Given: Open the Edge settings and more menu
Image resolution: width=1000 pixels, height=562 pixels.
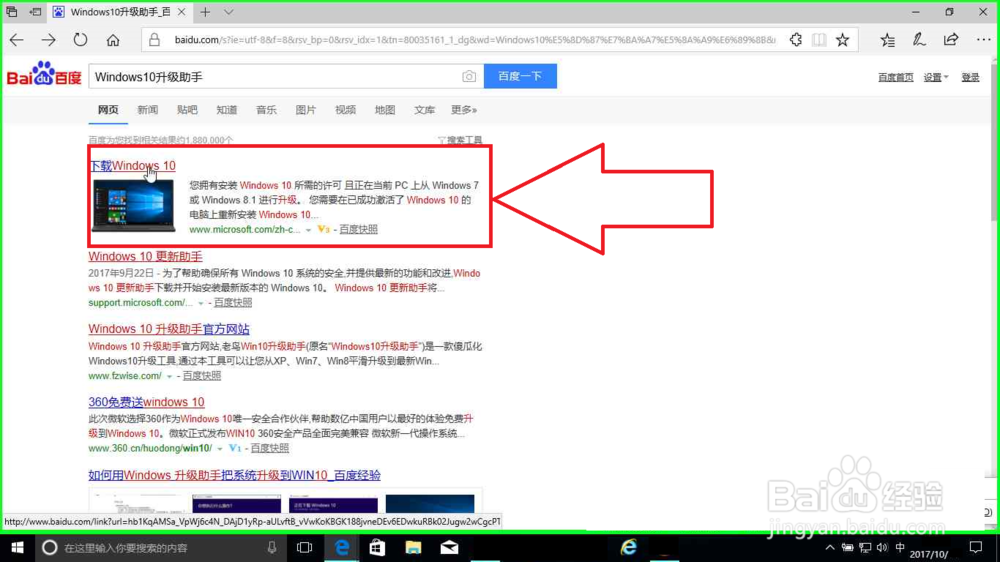Looking at the screenshot, I should point(983,40).
